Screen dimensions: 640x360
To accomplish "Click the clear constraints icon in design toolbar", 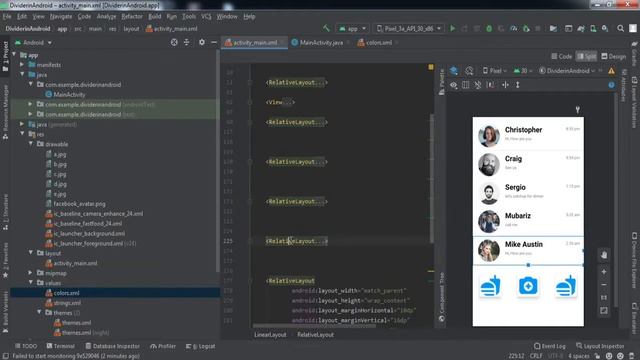I will point(478,85).
